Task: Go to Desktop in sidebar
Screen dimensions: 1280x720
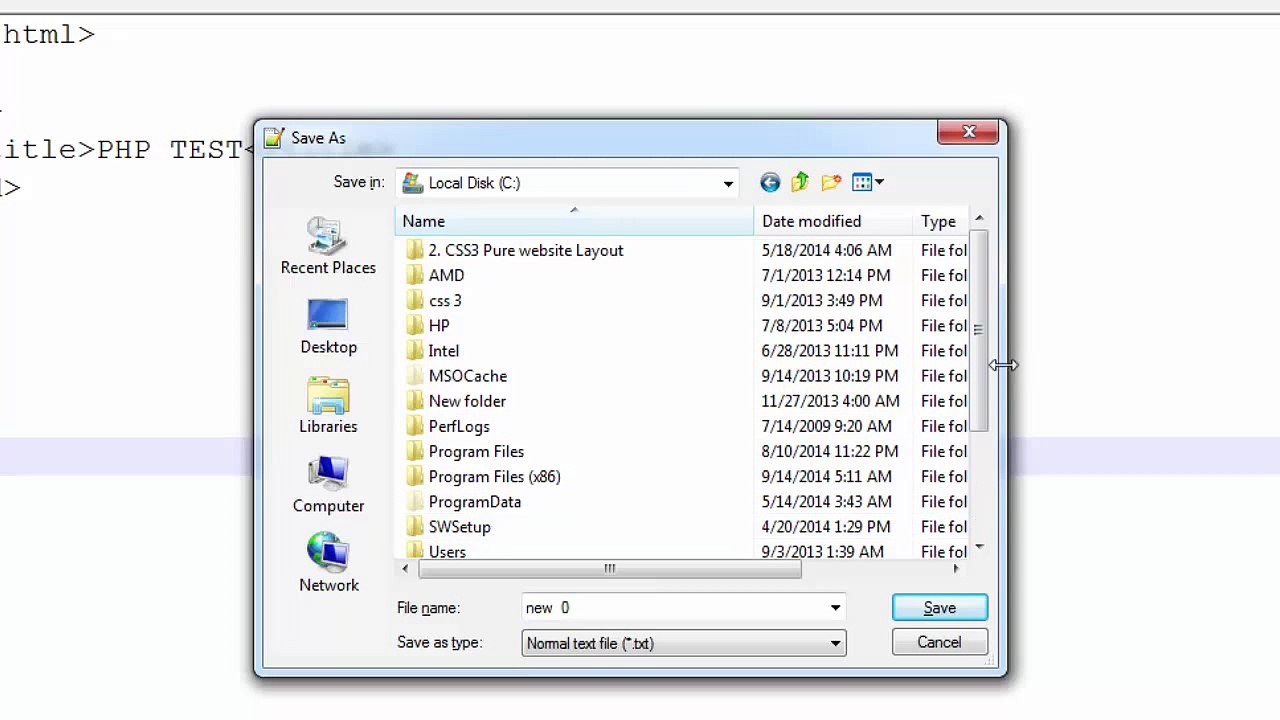Action: 328,326
